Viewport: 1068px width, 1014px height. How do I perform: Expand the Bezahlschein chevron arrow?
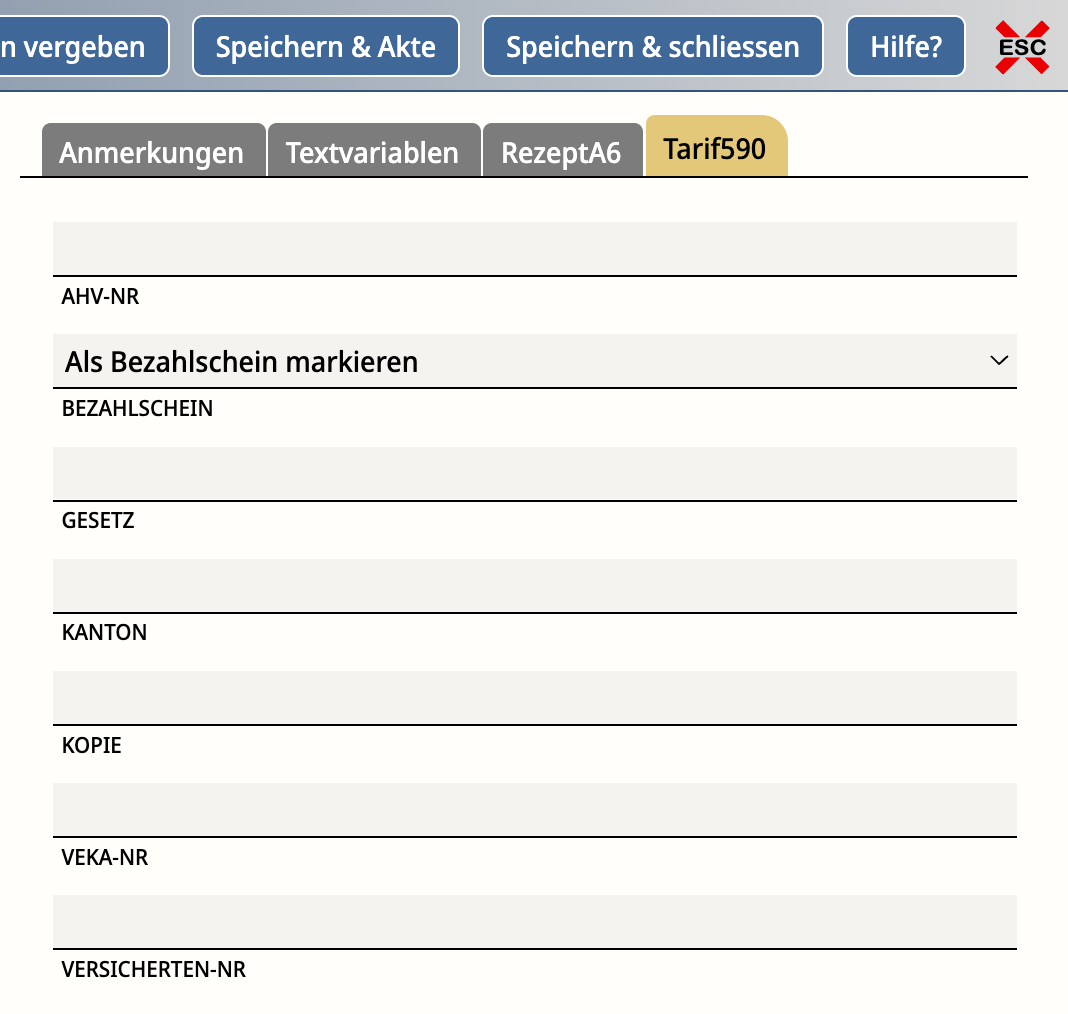point(998,361)
